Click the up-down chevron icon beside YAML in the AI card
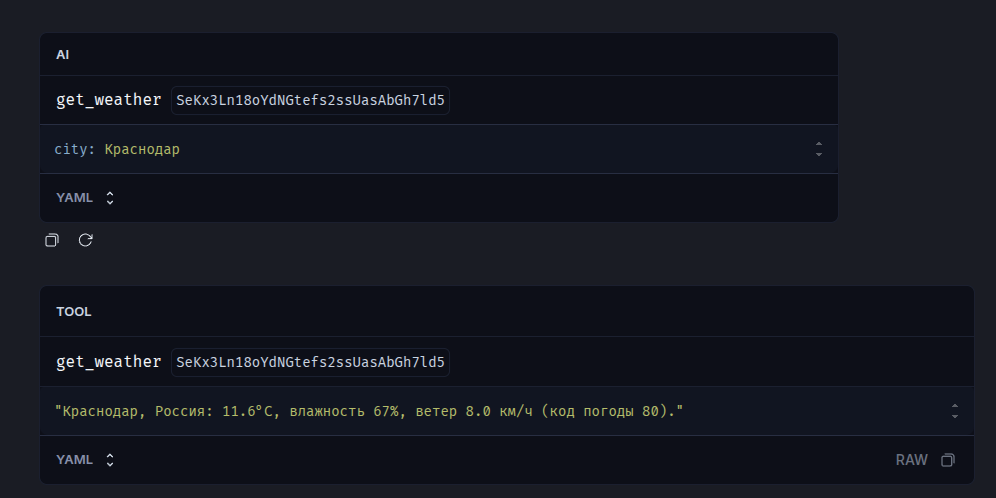996x498 pixels. [x=110, y=198]
